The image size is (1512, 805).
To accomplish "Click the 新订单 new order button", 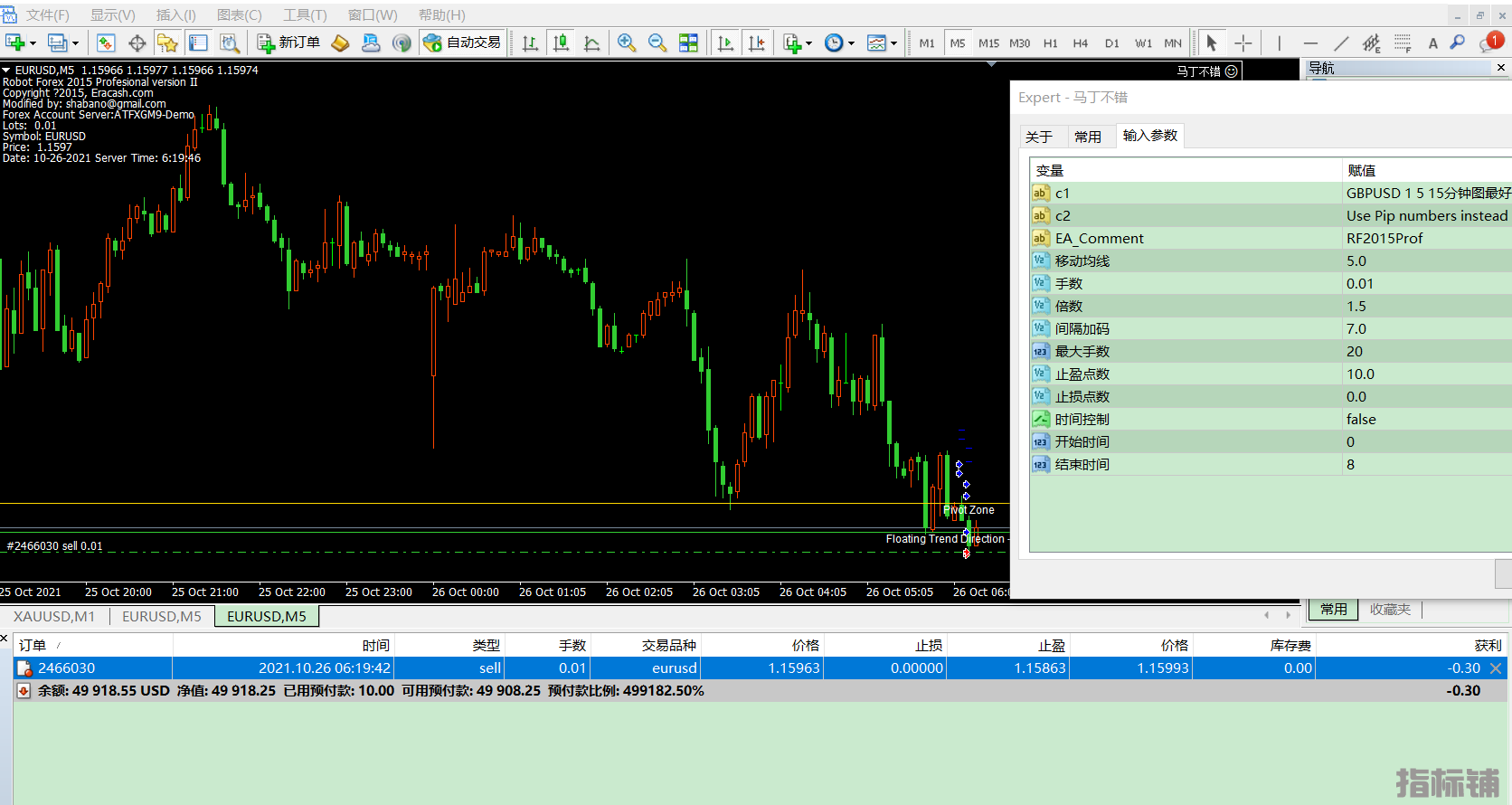I will click(x=288, y=43).
